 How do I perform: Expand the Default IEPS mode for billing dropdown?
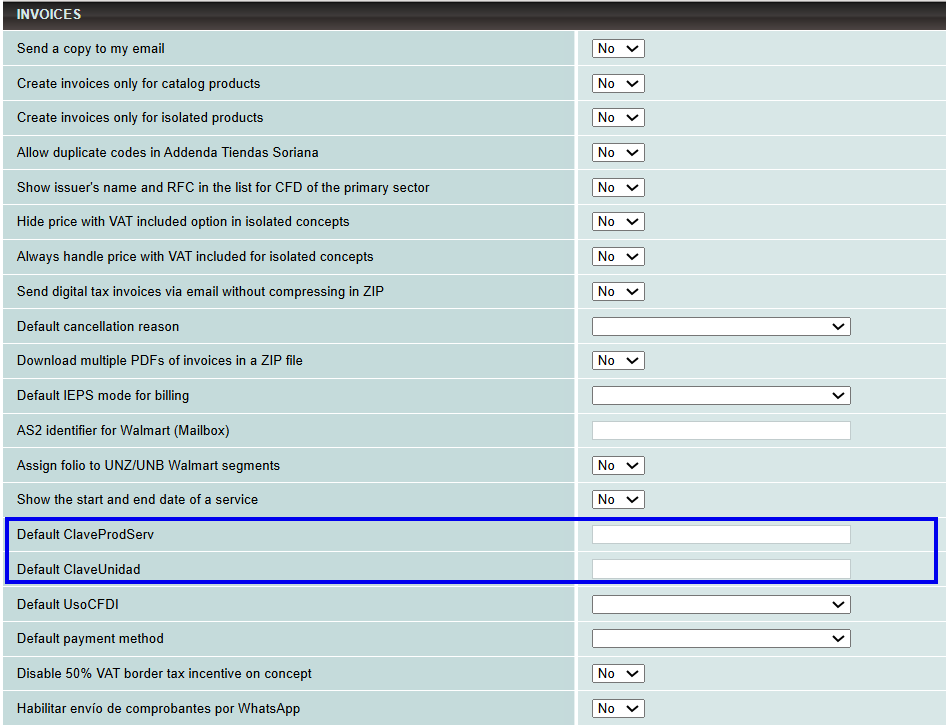[721, 396]
